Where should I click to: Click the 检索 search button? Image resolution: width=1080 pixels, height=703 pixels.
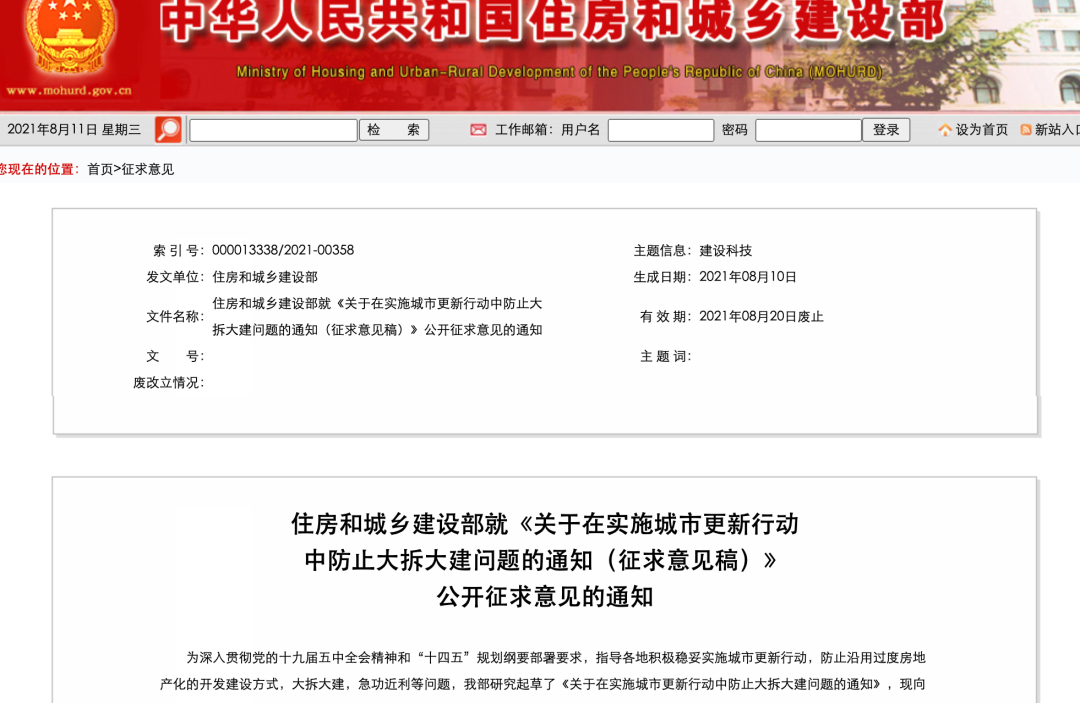pos(394,130)
